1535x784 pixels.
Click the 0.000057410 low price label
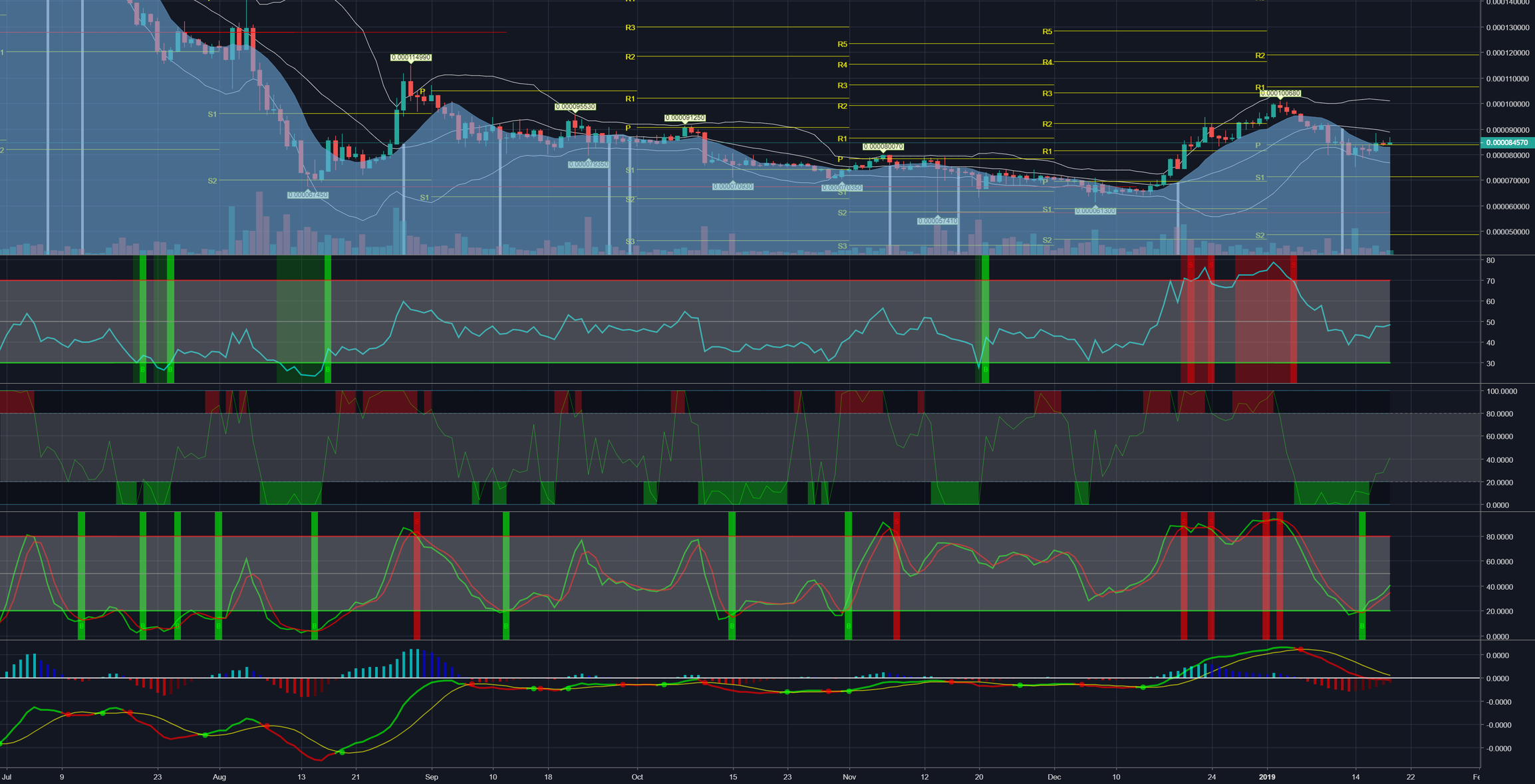point(937,221)
